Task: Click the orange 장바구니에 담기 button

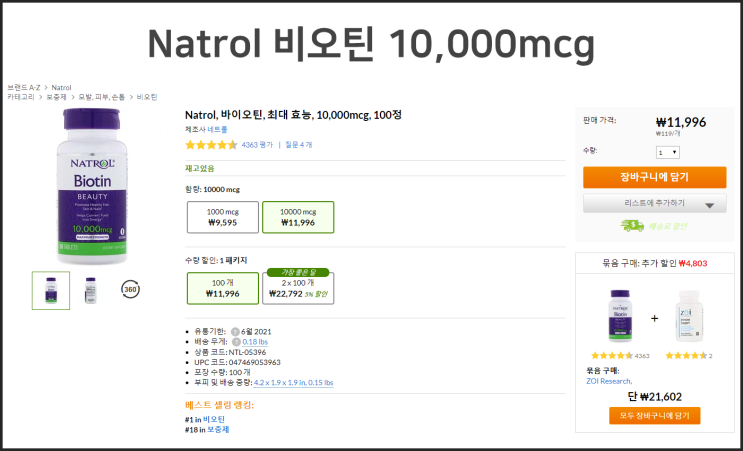Action: 655,178
